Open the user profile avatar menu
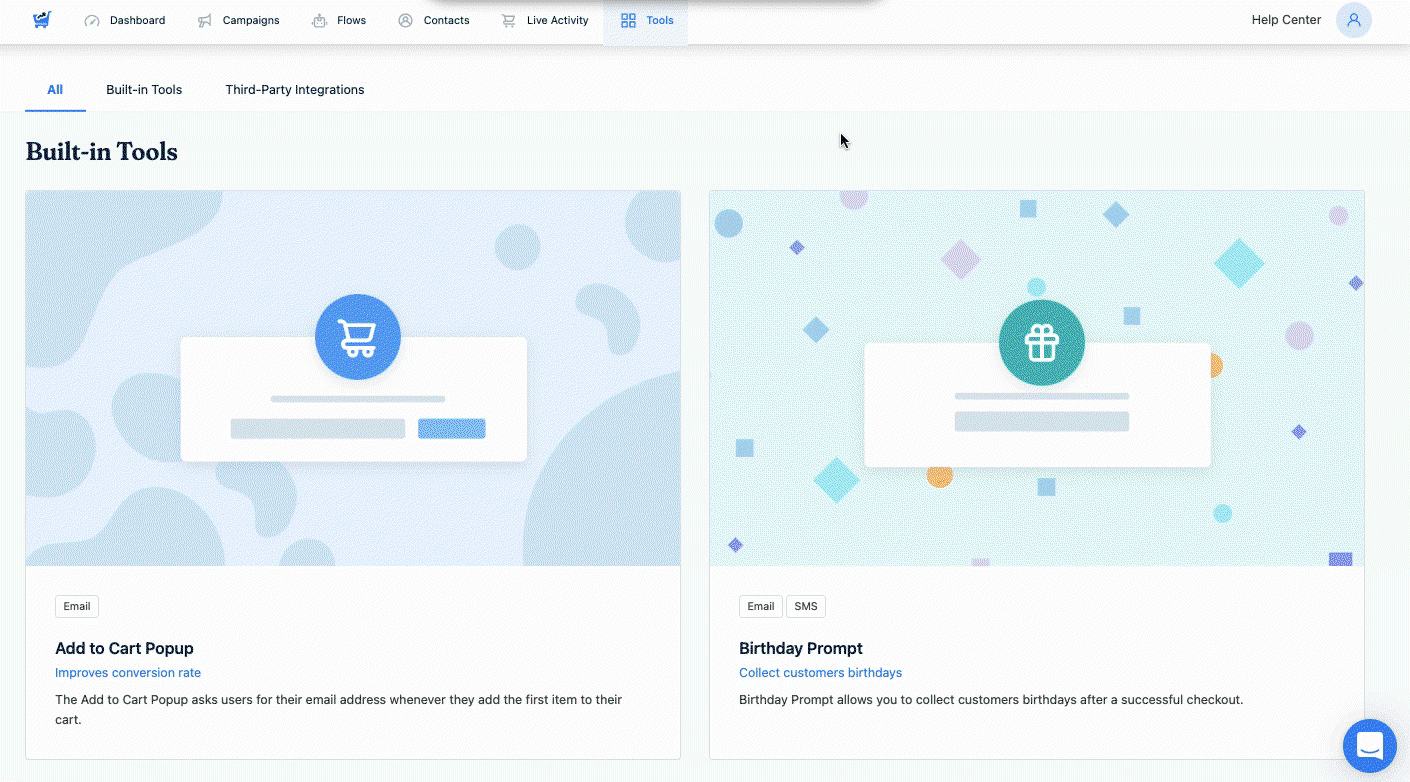1410x782 pixels. (1353, 20)
